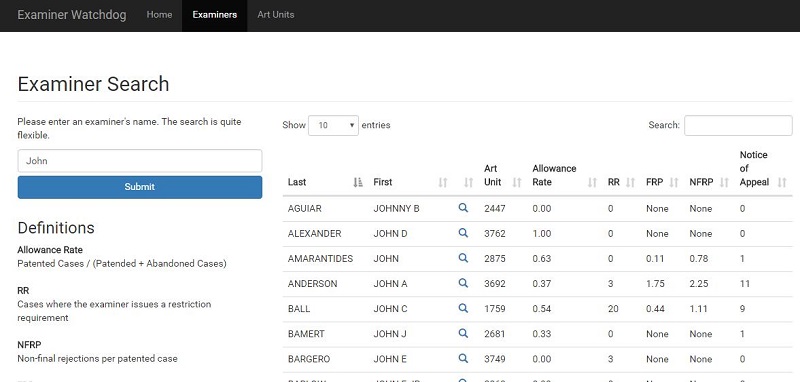Click NFRP value 1.11 cell
This screenshot has width=800, height=382.
(x=699, y=309)
